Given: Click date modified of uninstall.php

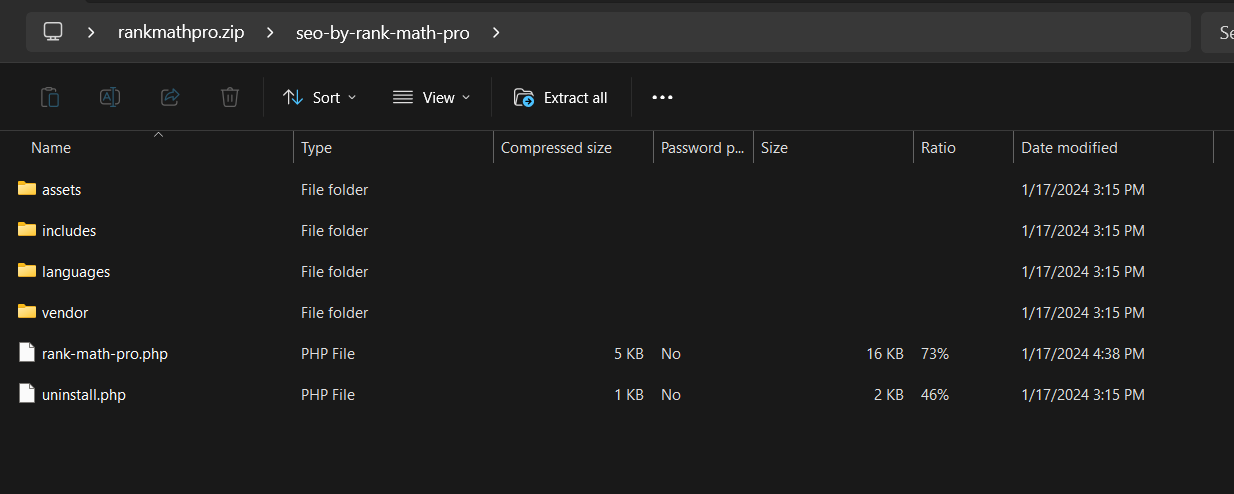Looking at the screenshot, I should click(x=1083, y=394).
